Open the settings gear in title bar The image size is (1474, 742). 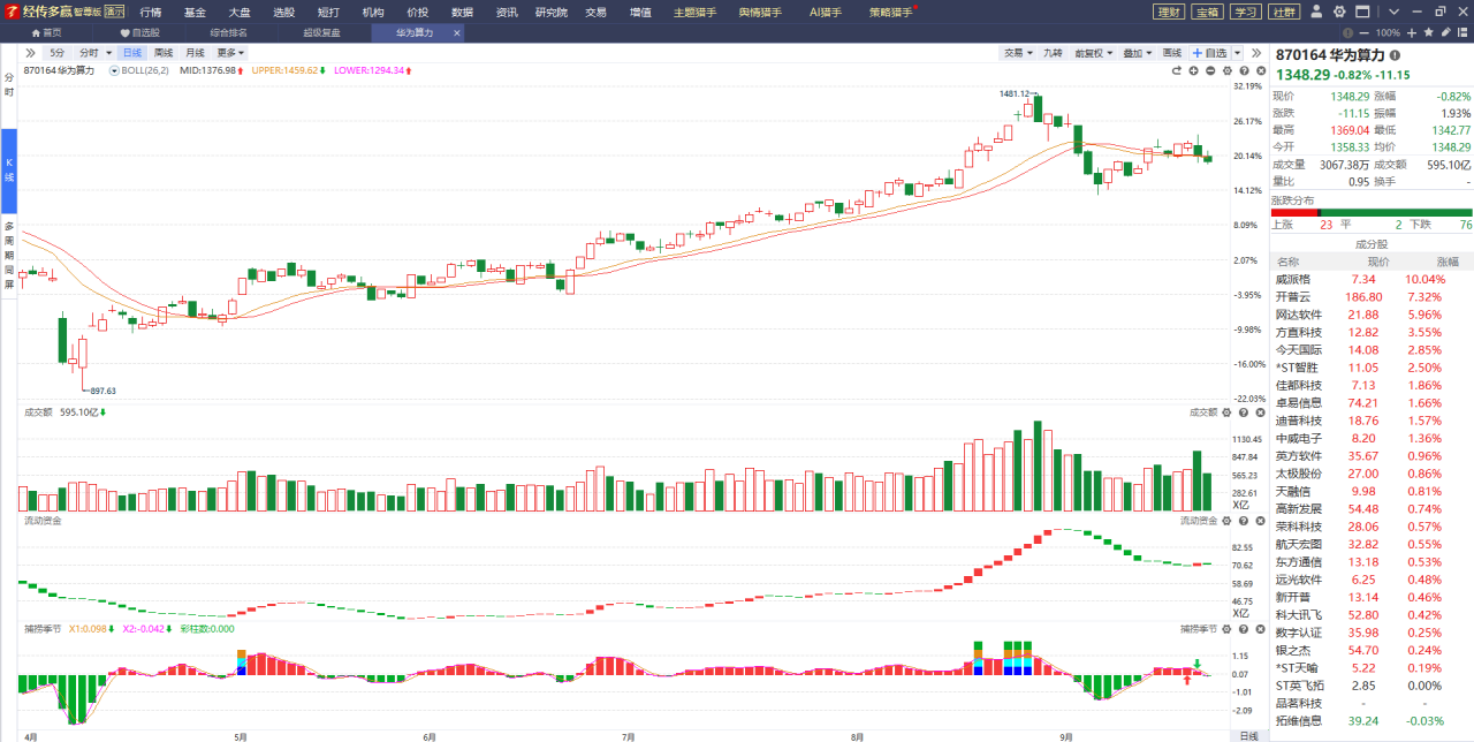coord(1340,11)
